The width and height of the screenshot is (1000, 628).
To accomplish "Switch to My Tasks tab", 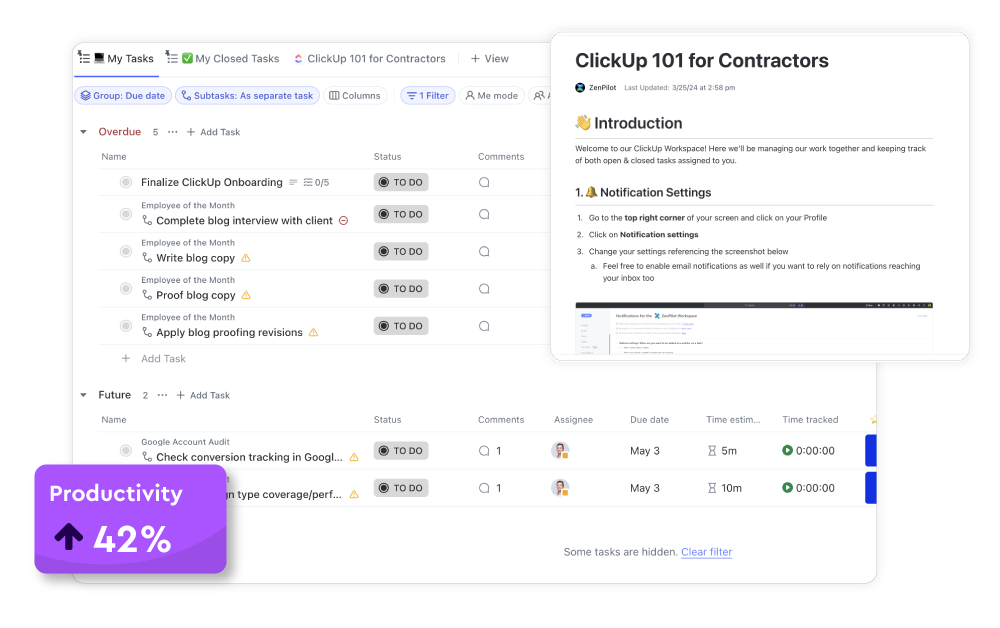I will click(116, 59).
